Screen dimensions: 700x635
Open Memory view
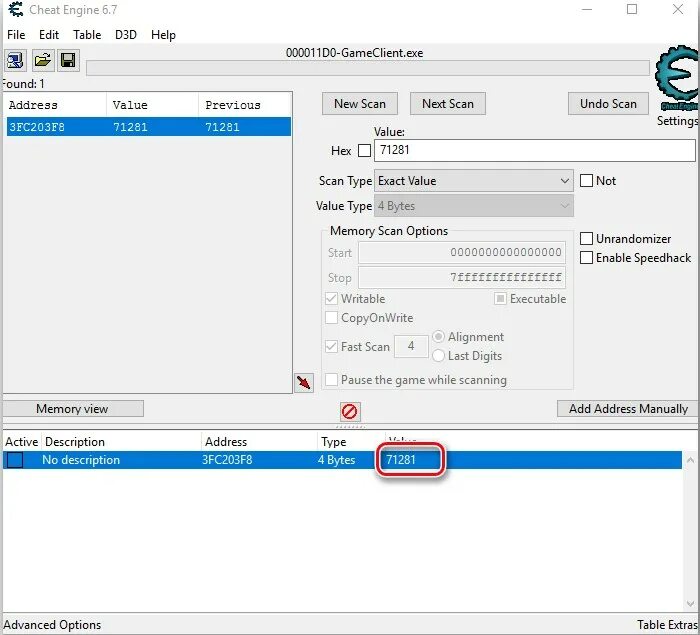73,409
